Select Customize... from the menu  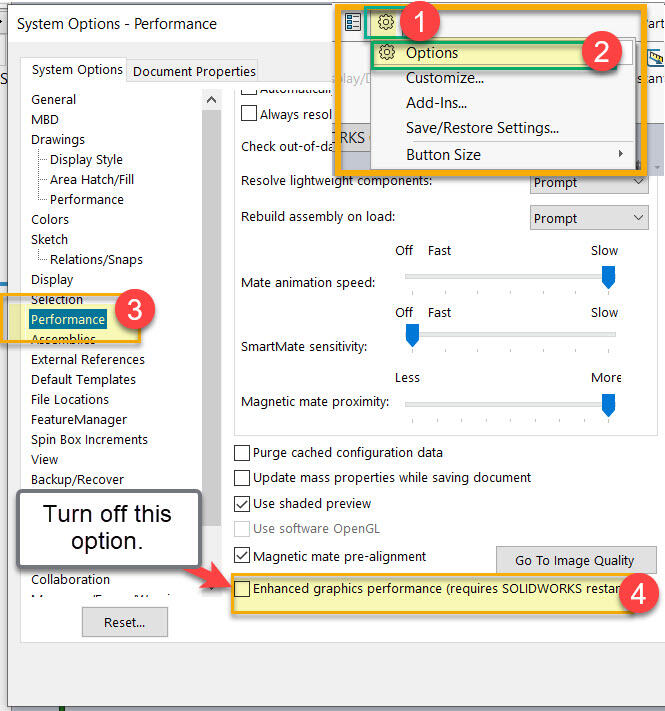[x=445, y=78]
